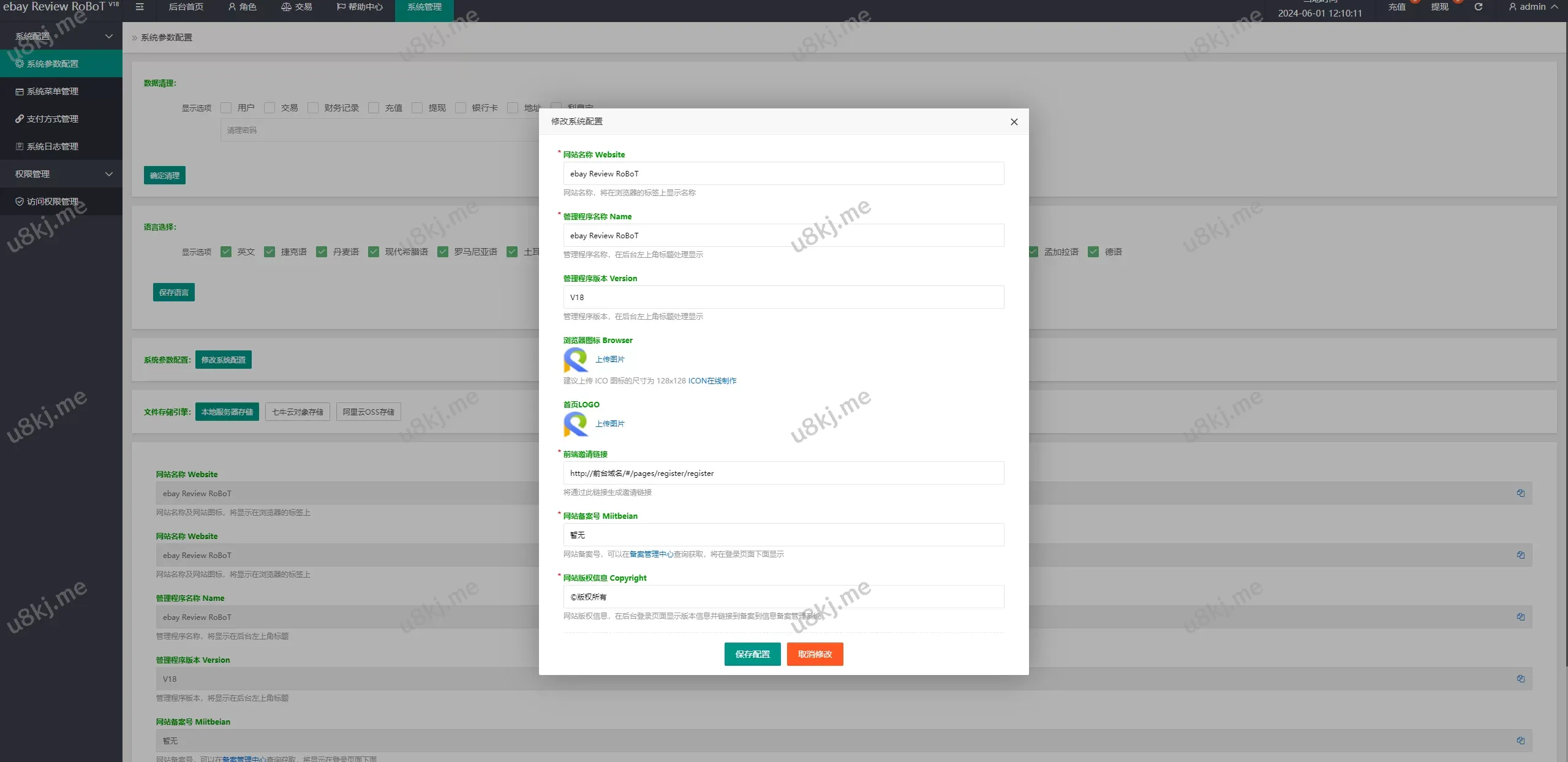Check the 用户 data cleanup checkbox
The height and width of the screenshot is (762, 1568).
[226, 108]
